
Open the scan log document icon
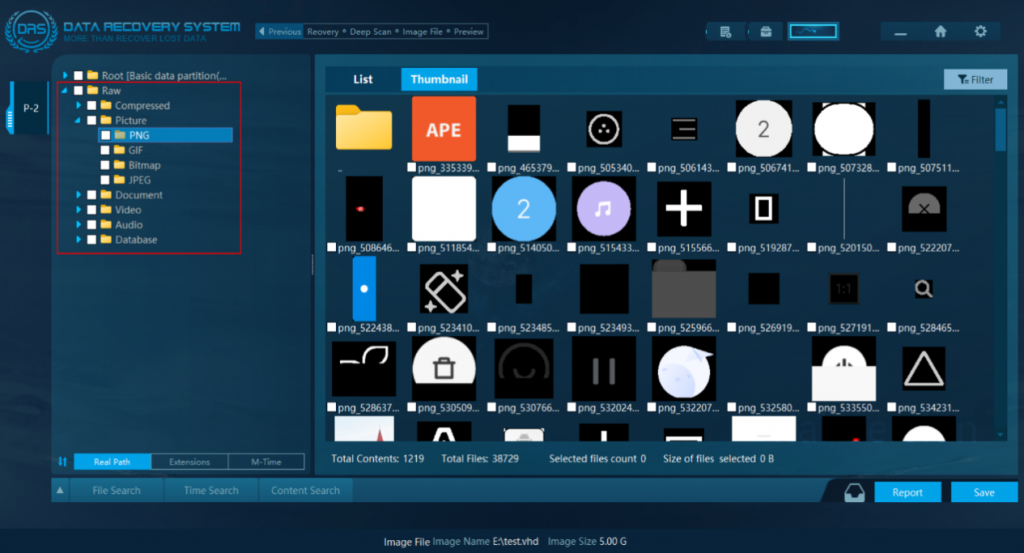pos(726,32)
